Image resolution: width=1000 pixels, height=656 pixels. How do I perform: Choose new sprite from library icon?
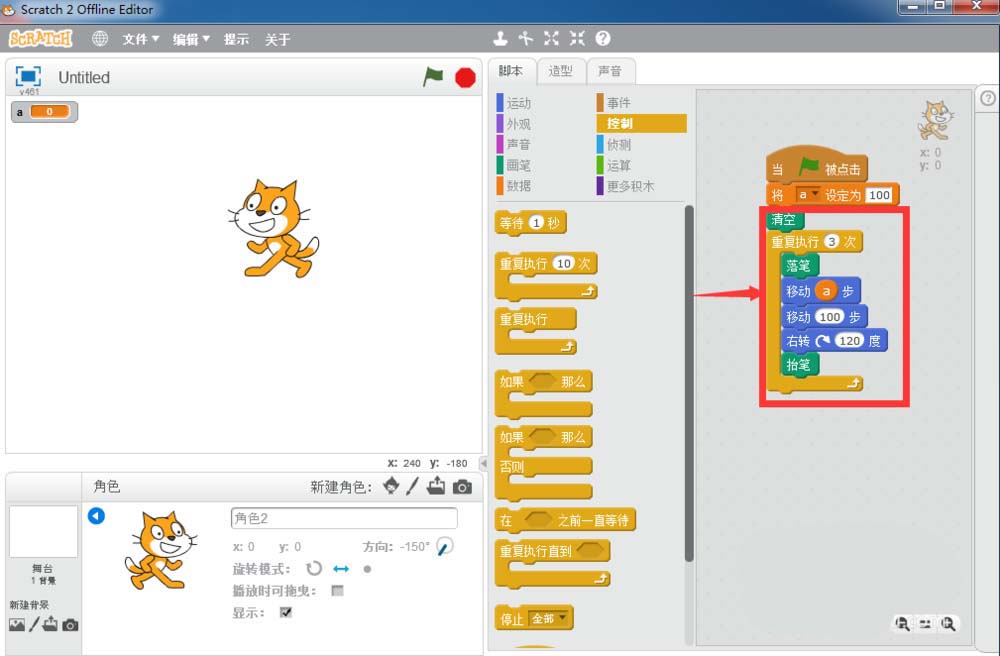coord(391,486)
